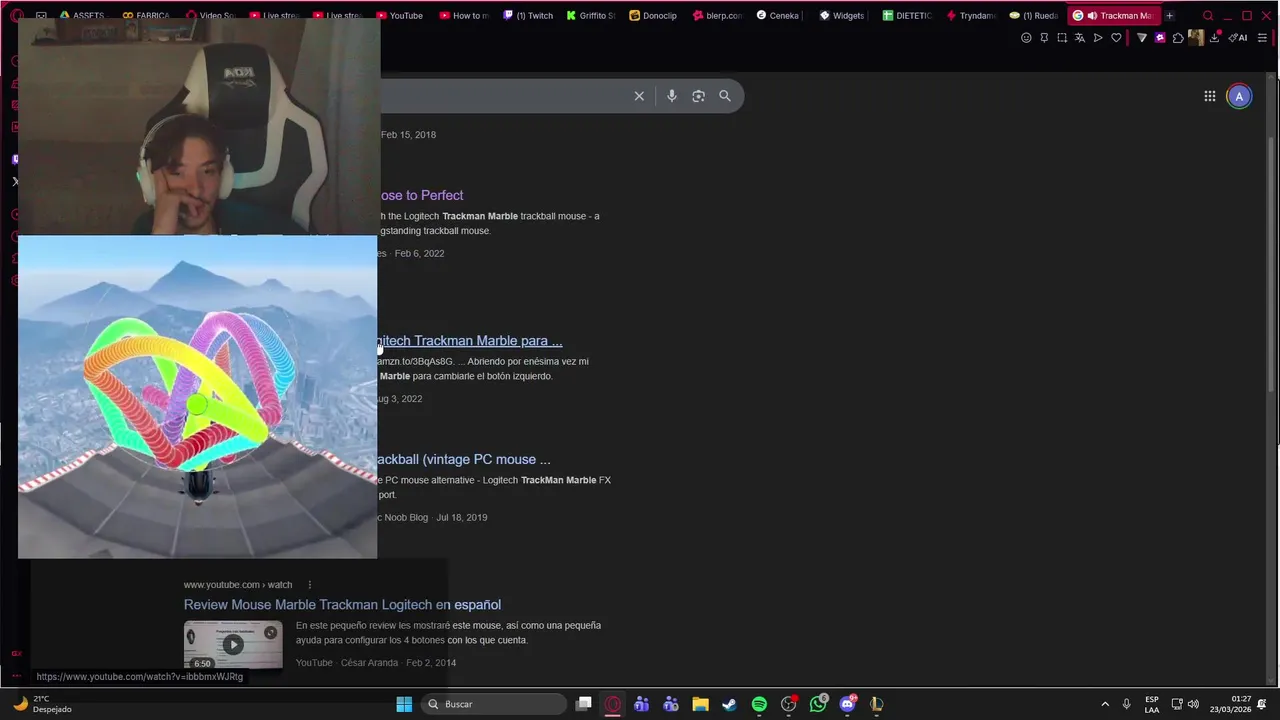
Task: Open the downloads icon in toolbar
Action: pyautogui.click(x=1215, y=38)
